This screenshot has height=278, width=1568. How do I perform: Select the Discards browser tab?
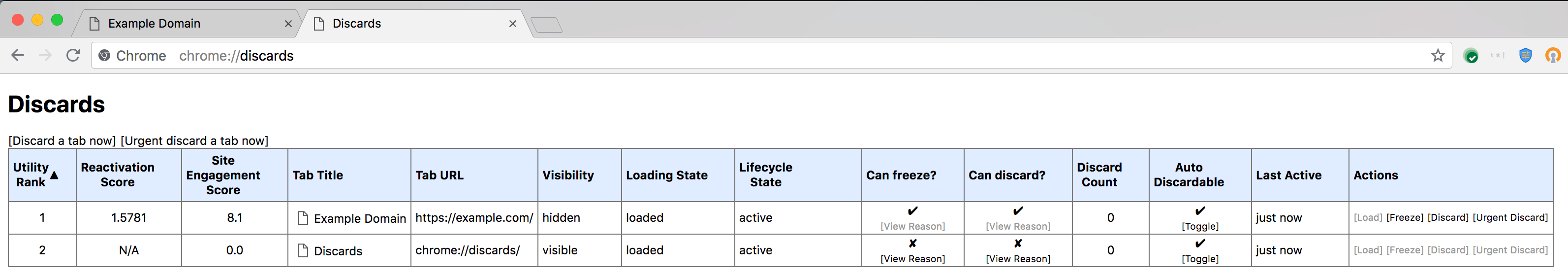point(356,24)
